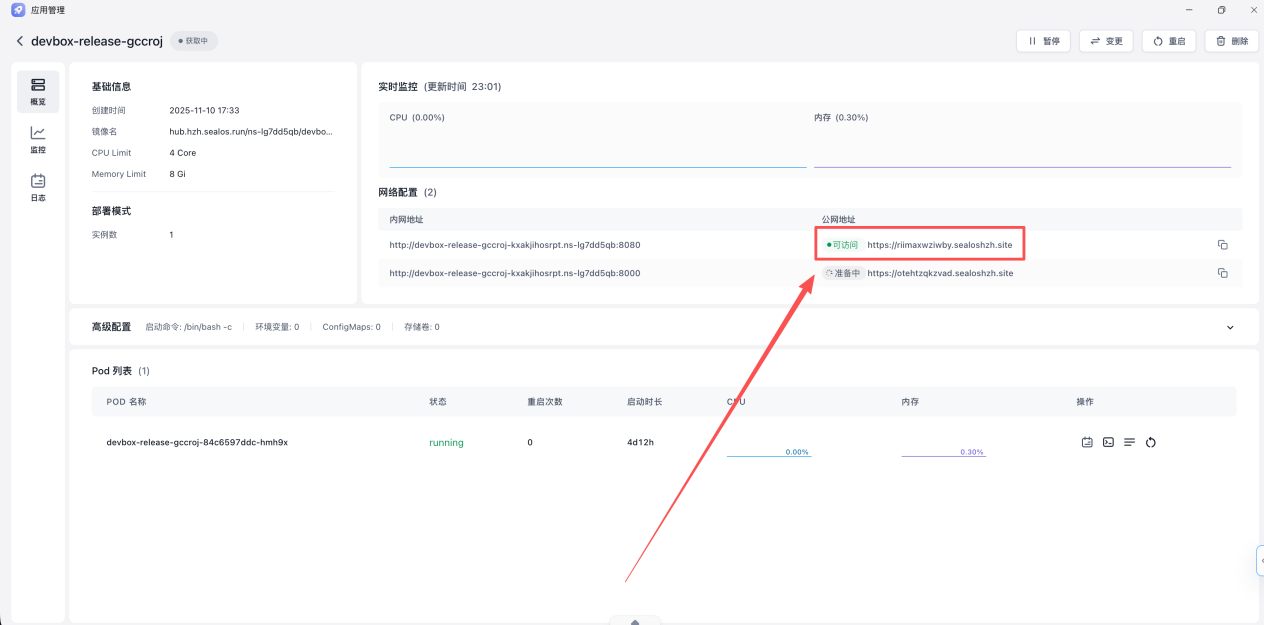Viewport: 1264px width, 625px height.
Task: Click the ConfigMaps: 0 entry
Action: 351,327
